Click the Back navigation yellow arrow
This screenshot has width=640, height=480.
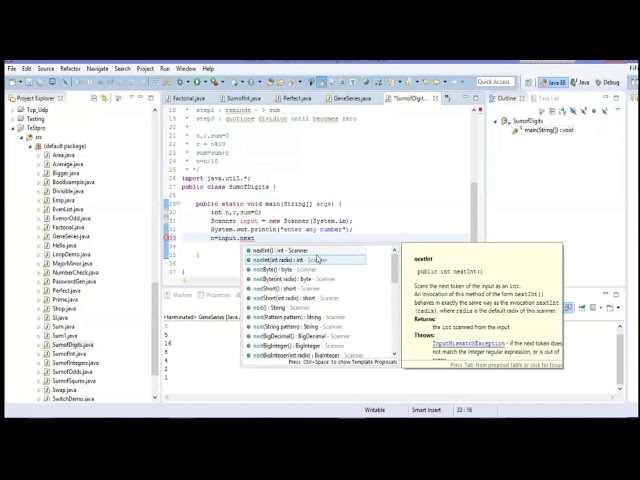(x=436, y=82)
